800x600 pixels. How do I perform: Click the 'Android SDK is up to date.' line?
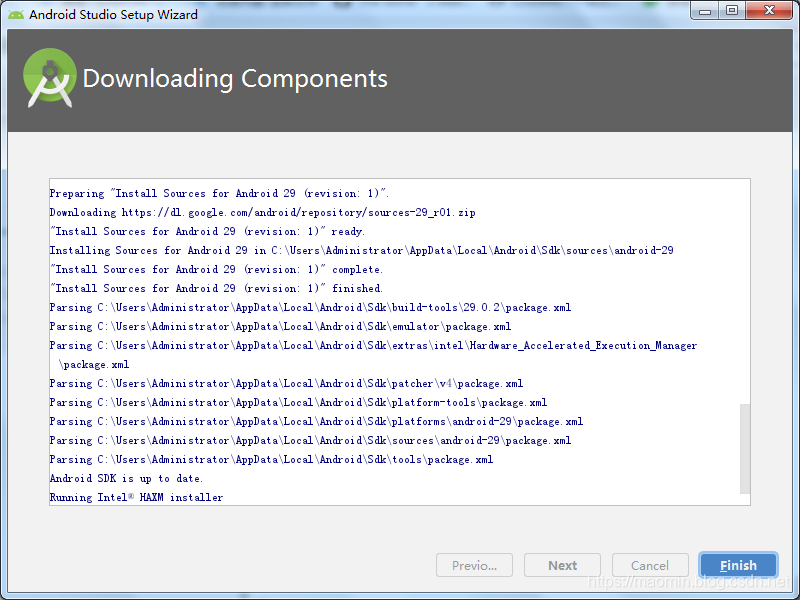pyautogui.click(x=126, y=479)
